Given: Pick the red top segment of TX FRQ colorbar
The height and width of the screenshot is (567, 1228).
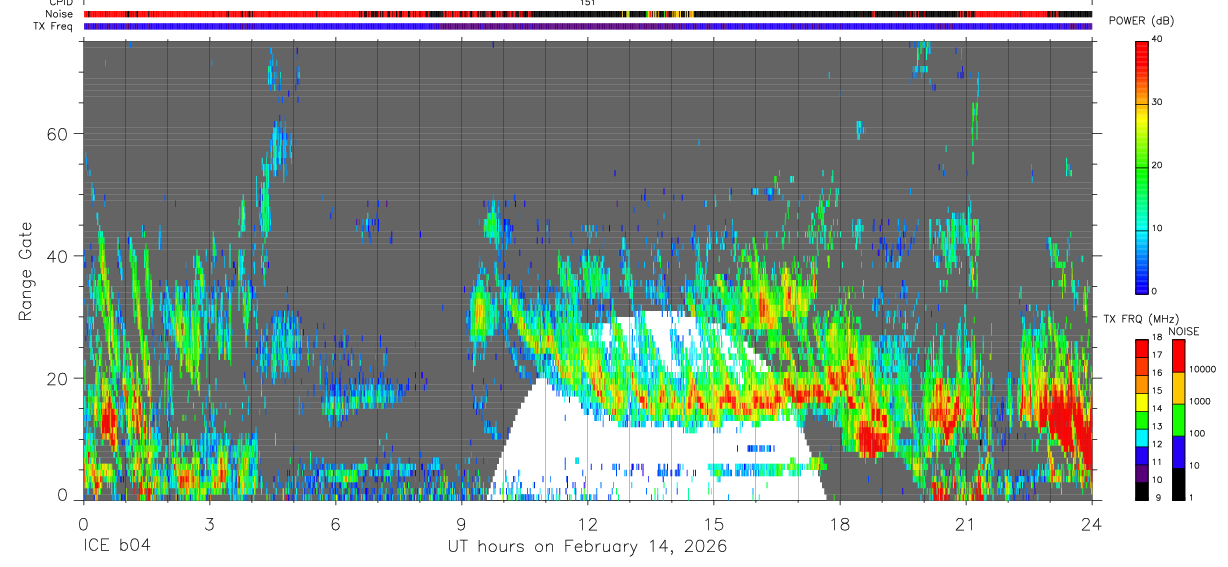Looking at the screenshot, I should [1142, 349].
